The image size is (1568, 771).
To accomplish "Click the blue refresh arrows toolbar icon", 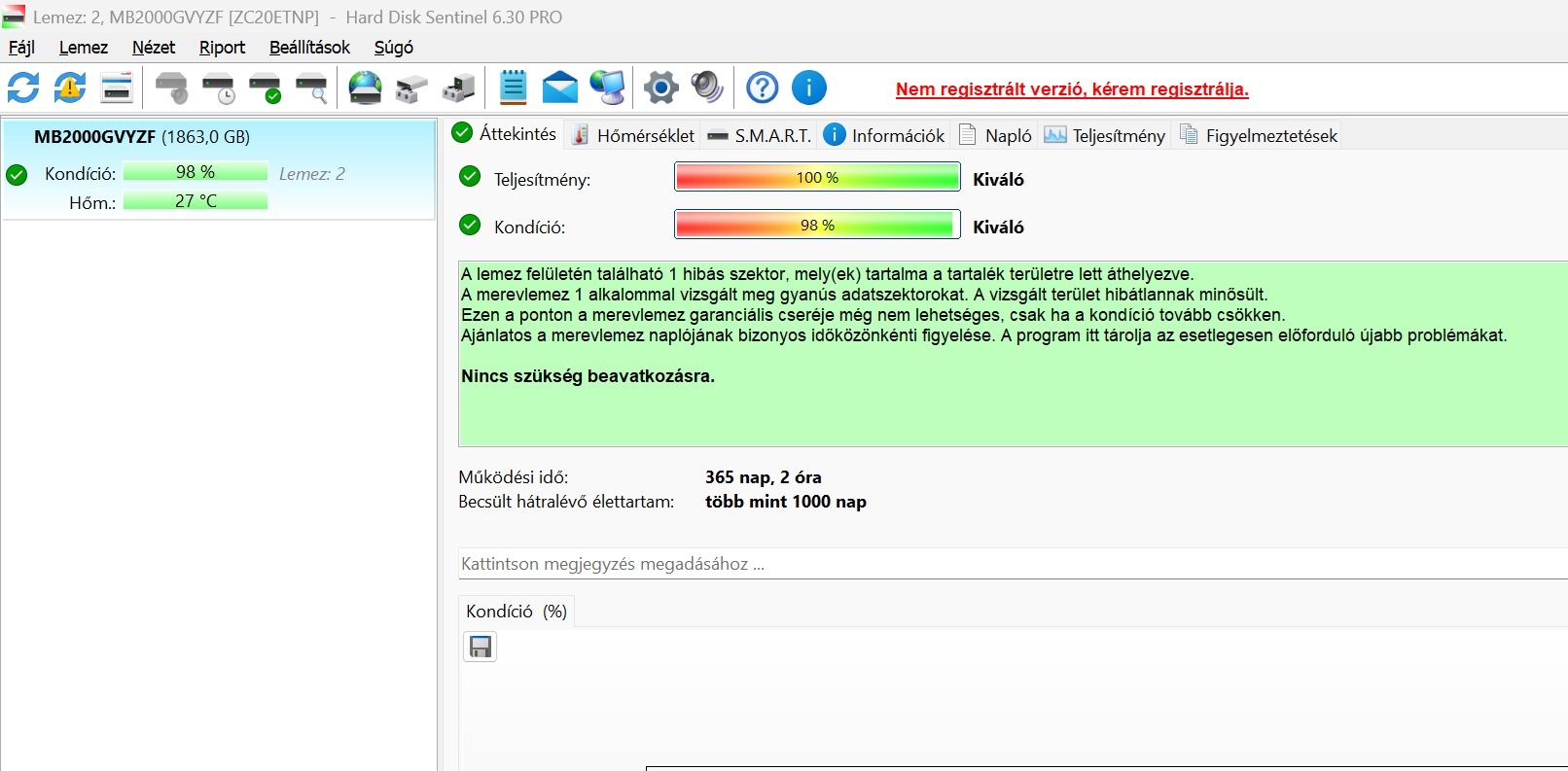I will (23, 88).
